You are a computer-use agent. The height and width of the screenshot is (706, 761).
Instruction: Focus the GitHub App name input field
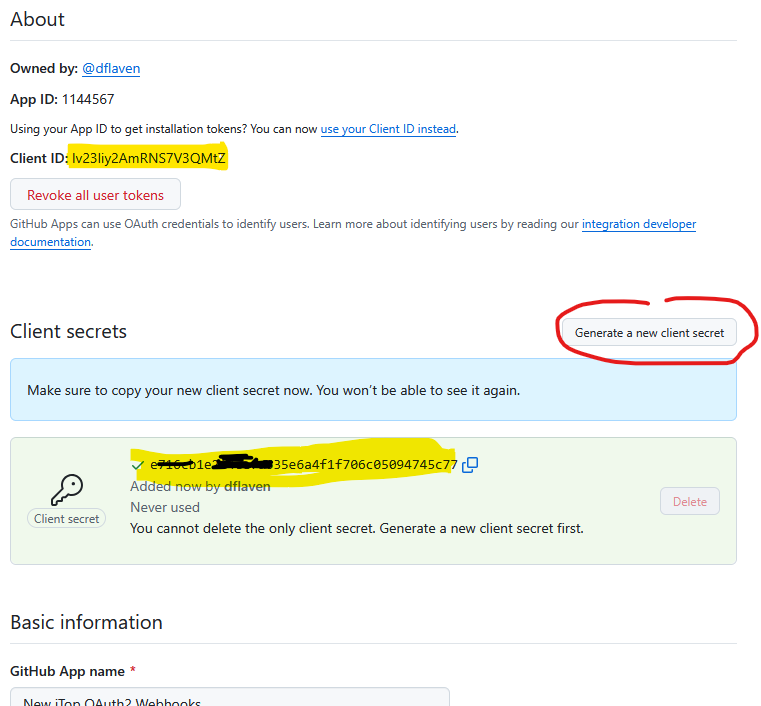pos(230,698)
